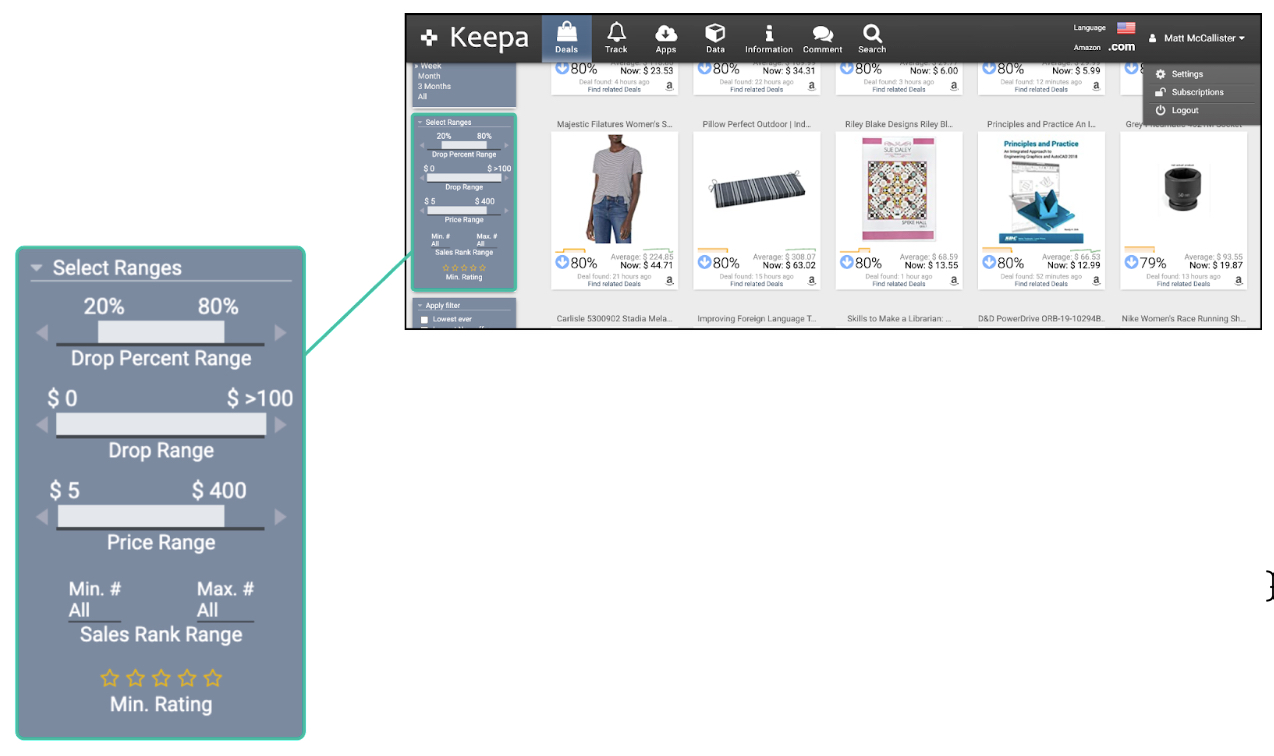Click left arrow of enlarged Drop Percent Range
The width and height of the screenshot is (1274, 756).
pos(42,332)
